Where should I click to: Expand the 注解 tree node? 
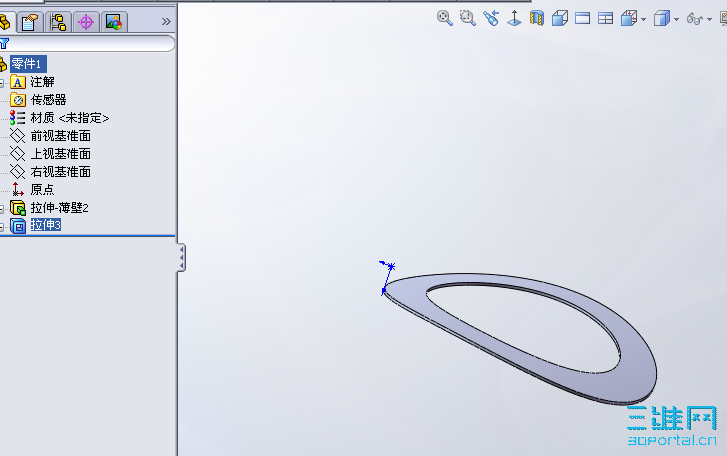pos(2,83)
